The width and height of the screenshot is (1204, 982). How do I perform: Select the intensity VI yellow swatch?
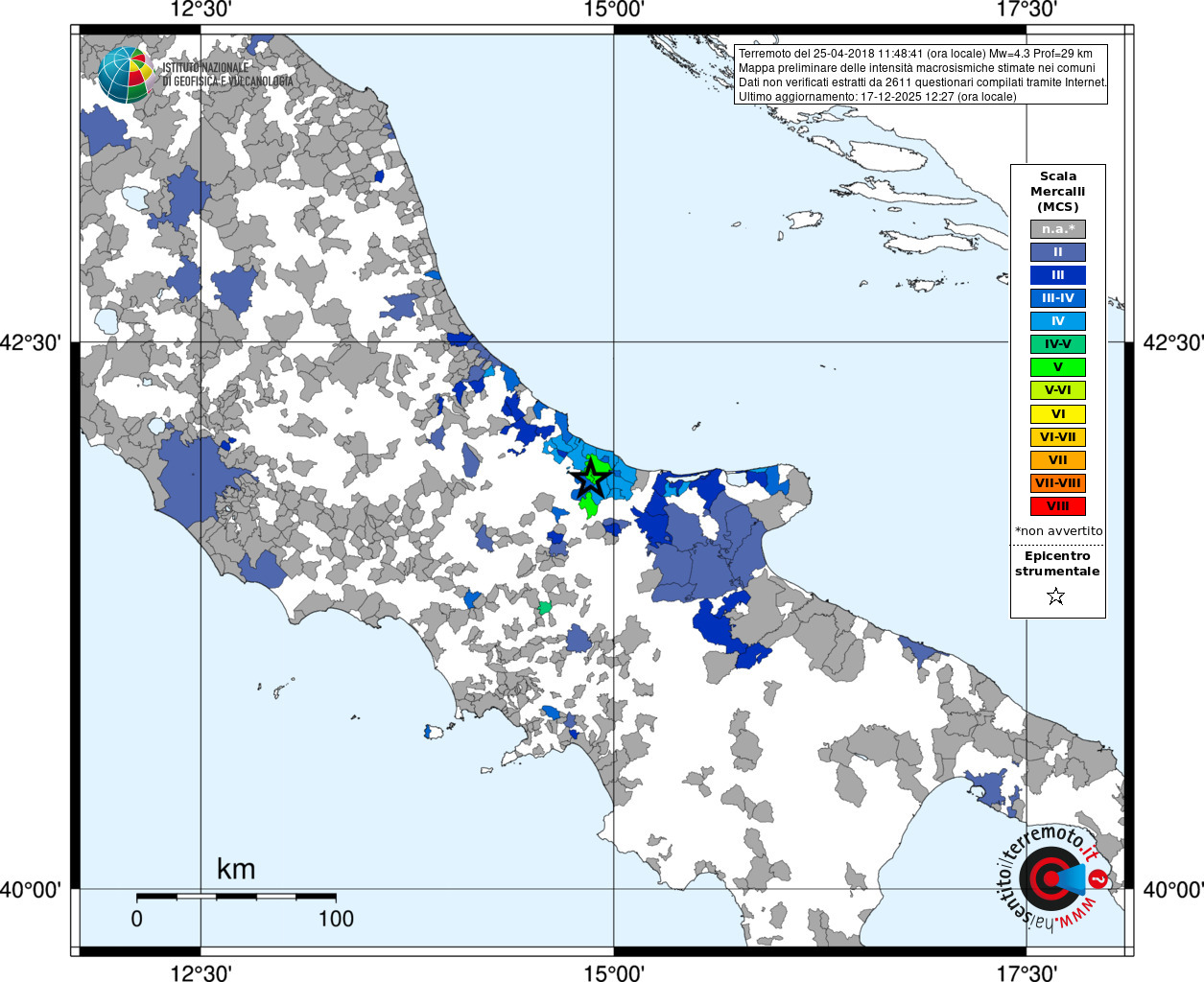pyautogui.click(x=1058, y=414)
